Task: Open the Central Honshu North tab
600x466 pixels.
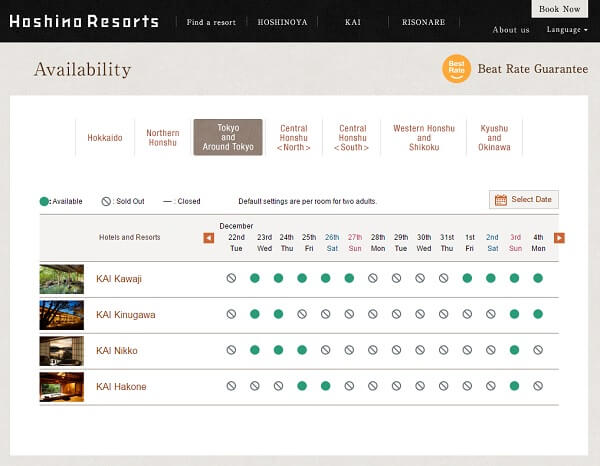Action: pos(293,138)
